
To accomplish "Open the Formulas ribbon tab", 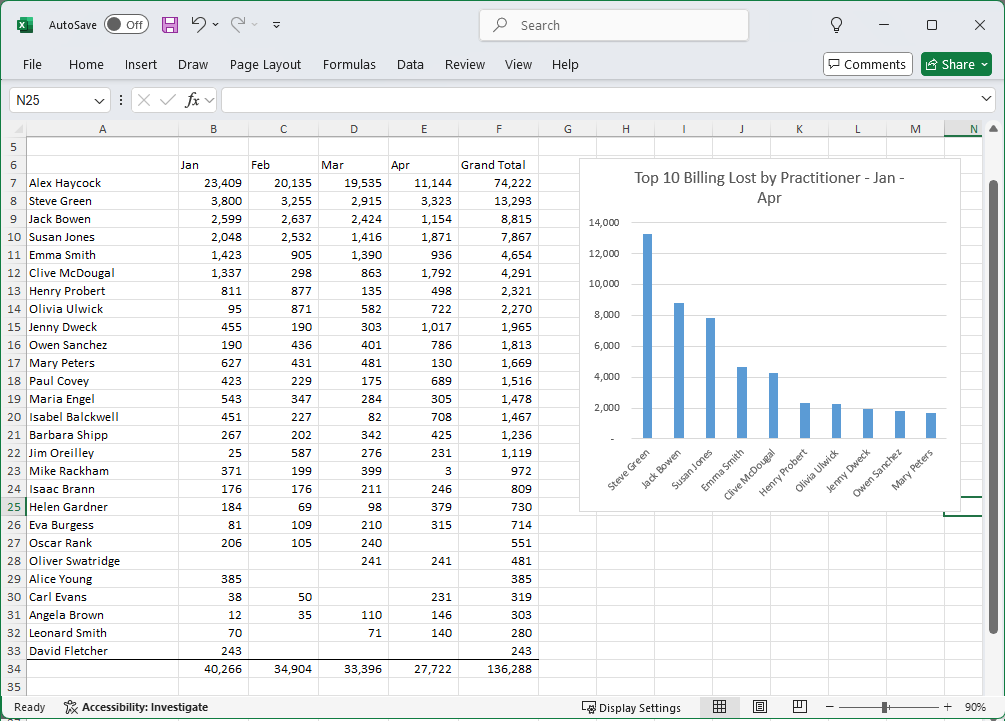I will coord(349,64).
